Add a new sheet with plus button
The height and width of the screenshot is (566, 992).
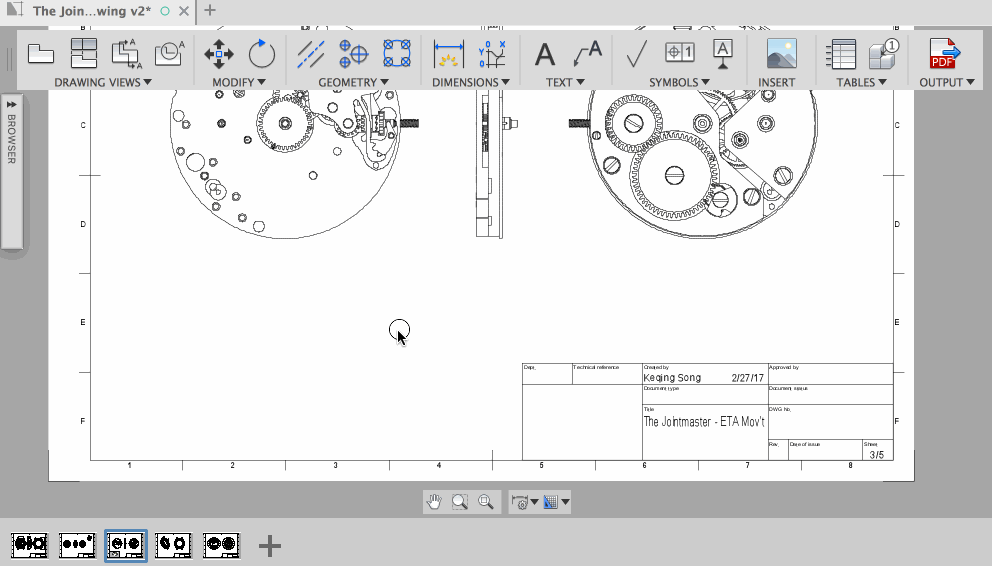(270, 545)
